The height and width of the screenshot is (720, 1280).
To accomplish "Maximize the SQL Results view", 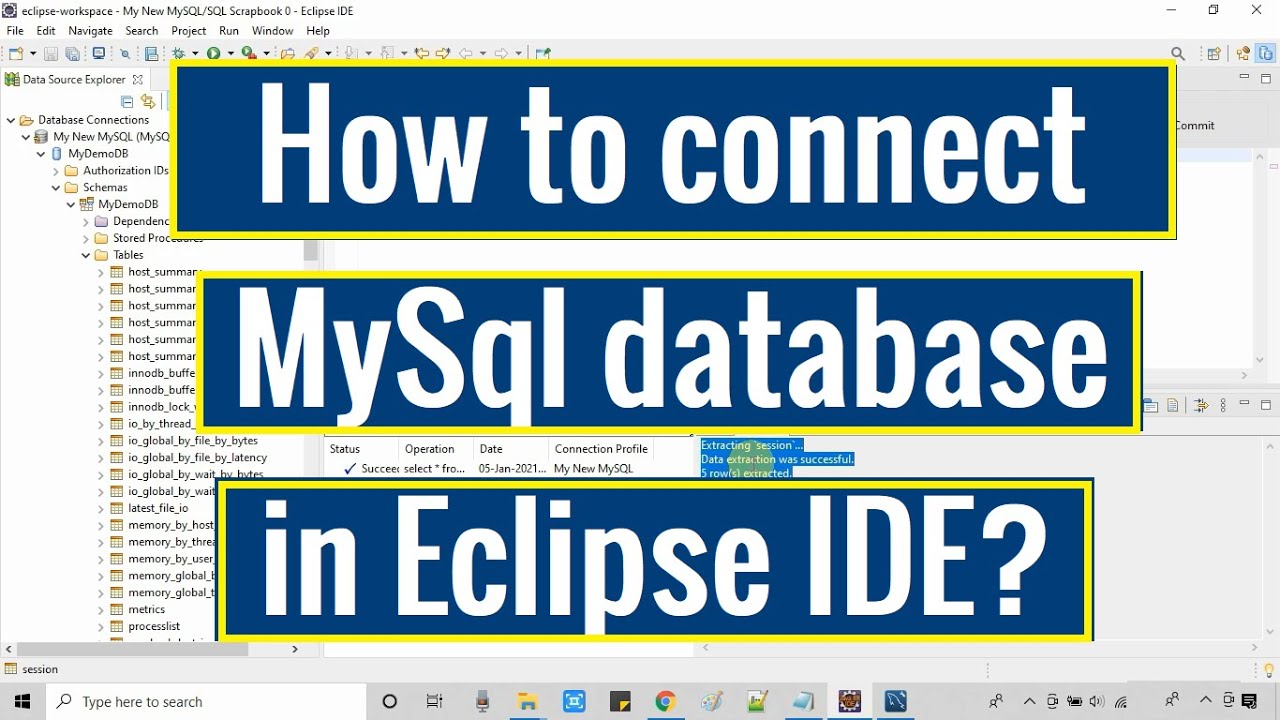I will tap(1266, 405).
